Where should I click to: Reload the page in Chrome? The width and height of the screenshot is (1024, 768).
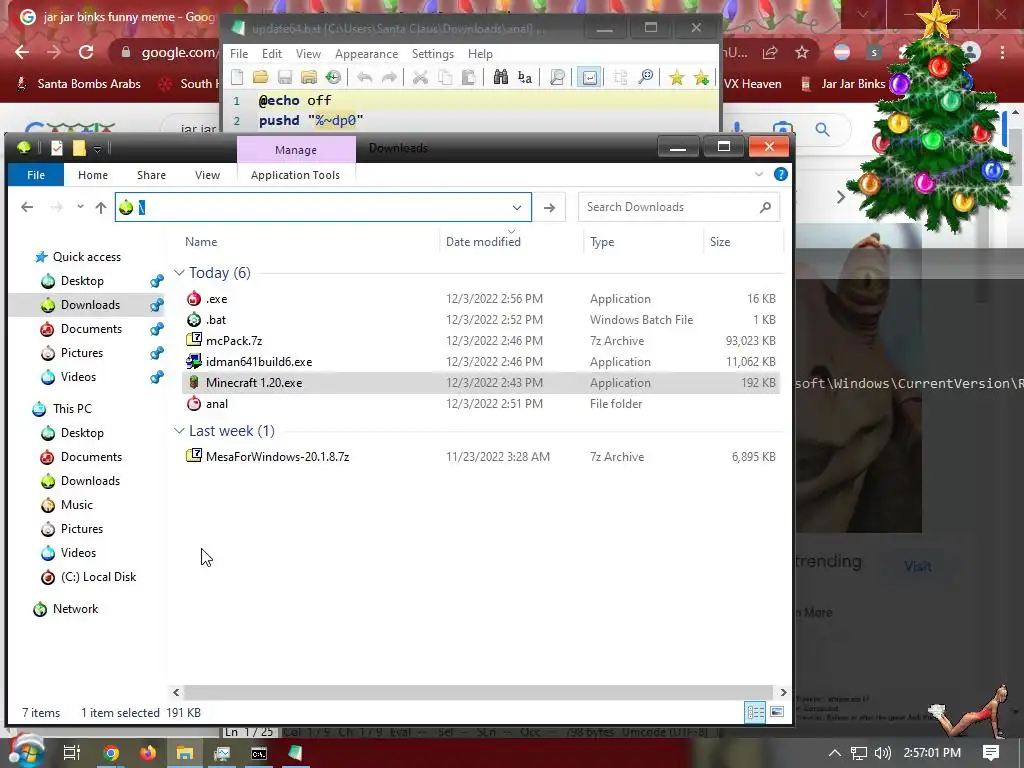pos(86,52)
